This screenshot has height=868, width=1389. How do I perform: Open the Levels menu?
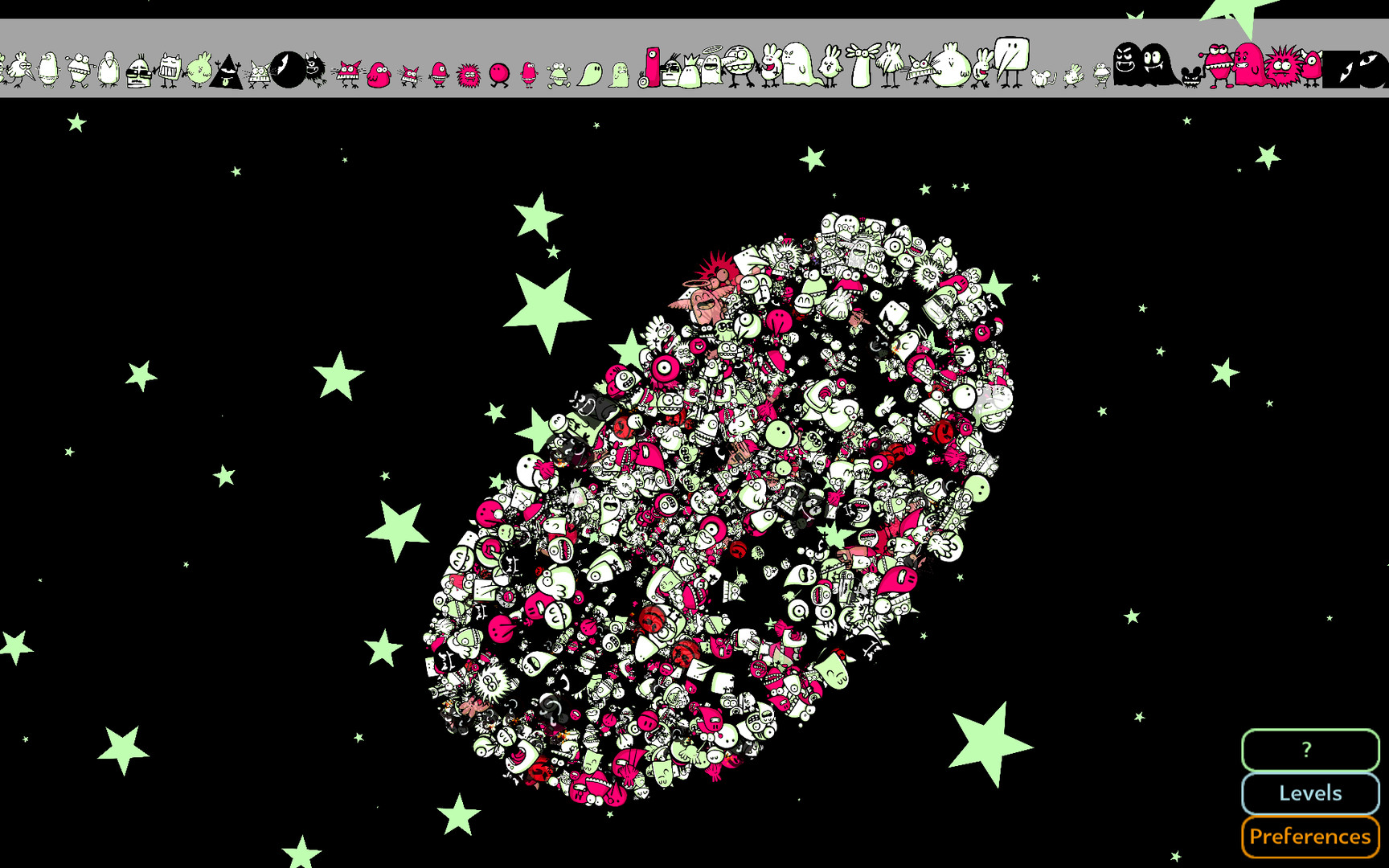click(x=1309, y=793)
